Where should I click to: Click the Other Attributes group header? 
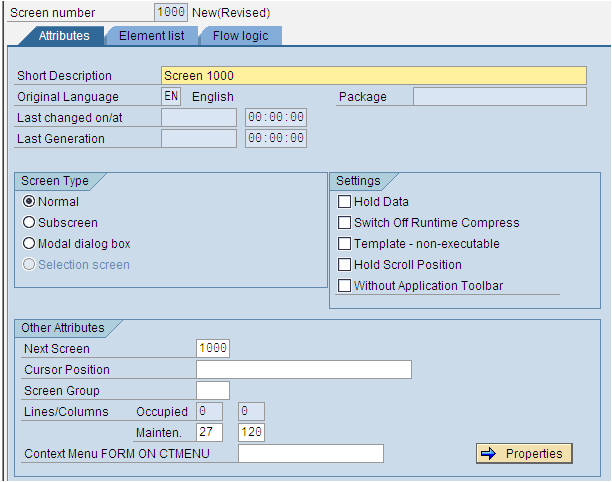coord(62,328)
